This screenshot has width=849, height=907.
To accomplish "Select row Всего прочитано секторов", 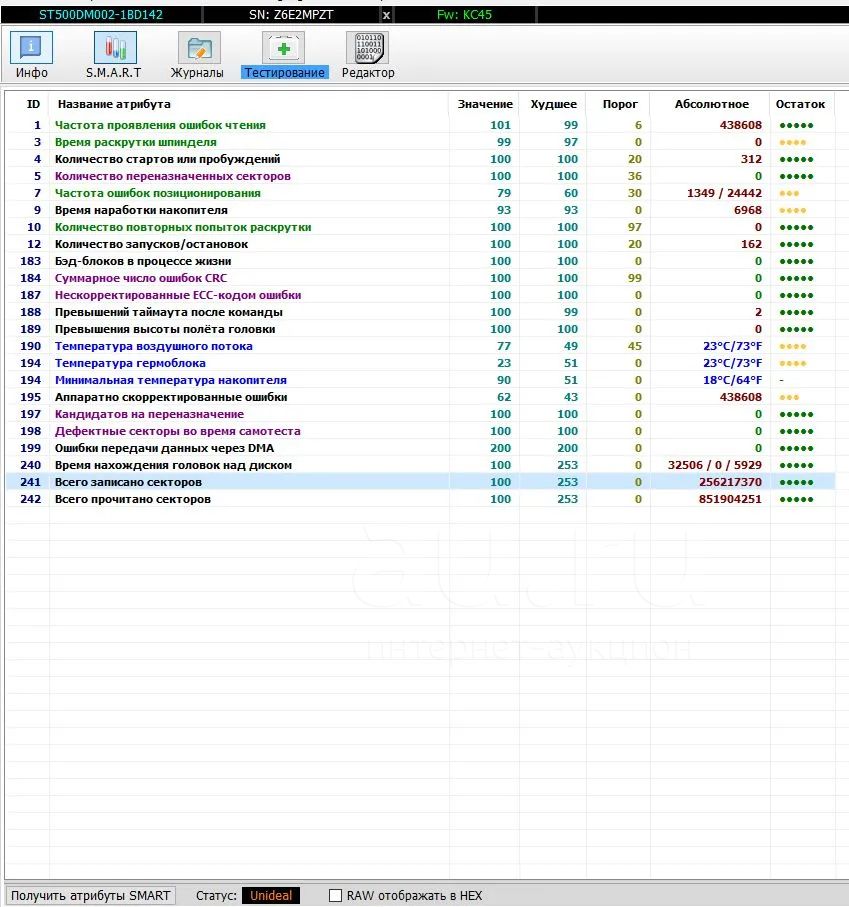I will pyautogui.click(x=420, y=499).
